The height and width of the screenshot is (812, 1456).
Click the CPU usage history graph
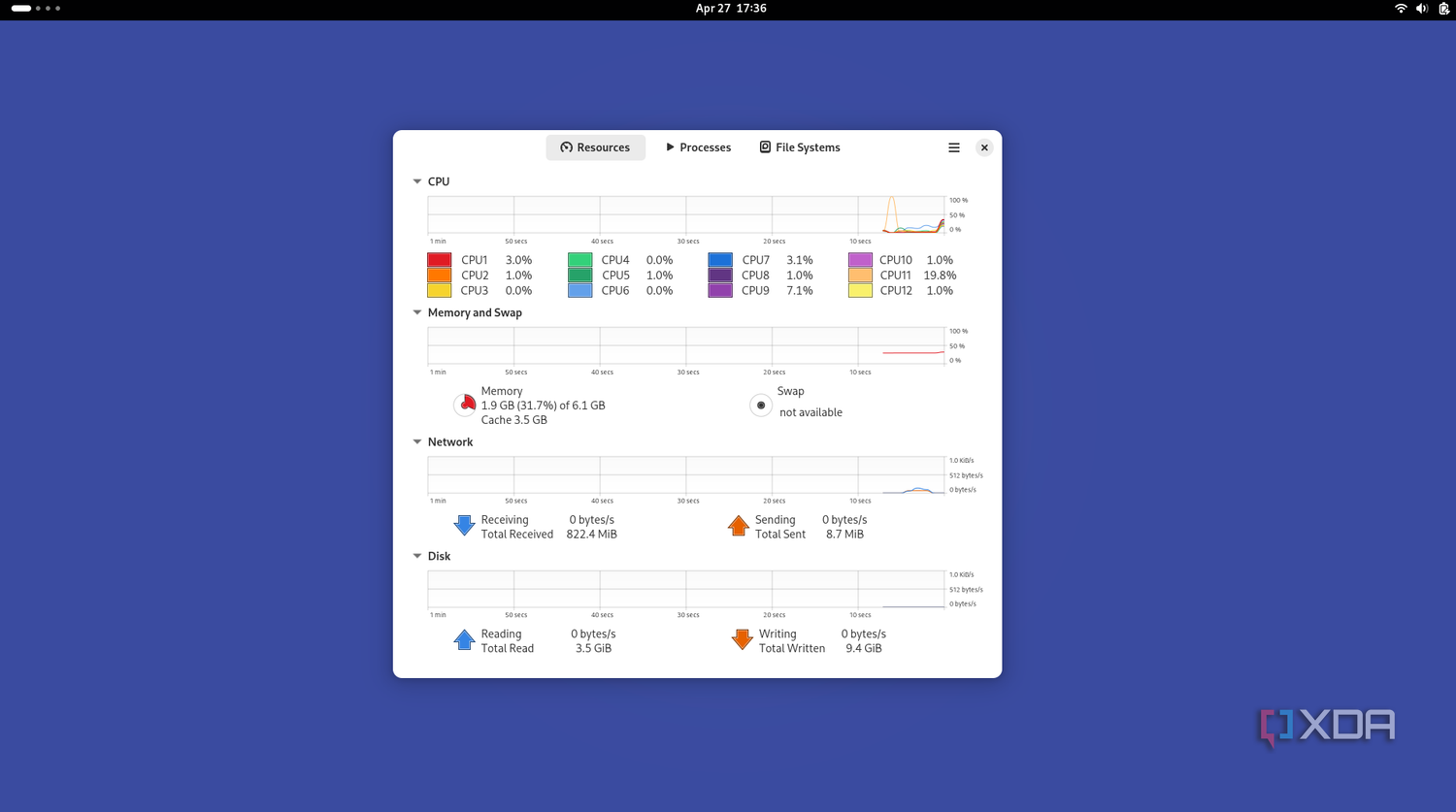coord(686,214)
